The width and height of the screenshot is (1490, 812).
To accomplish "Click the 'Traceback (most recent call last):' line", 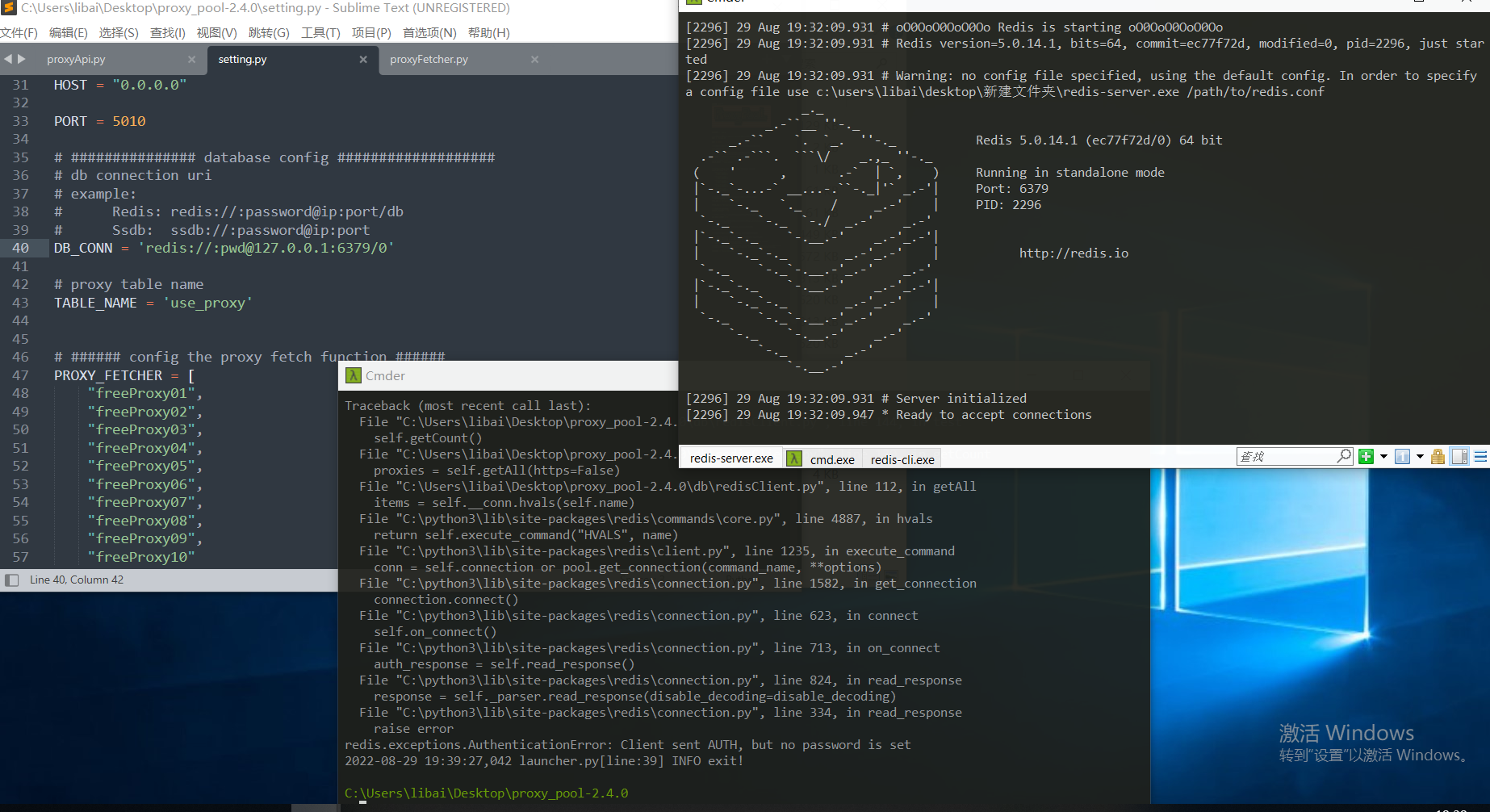I will [468, 406].
